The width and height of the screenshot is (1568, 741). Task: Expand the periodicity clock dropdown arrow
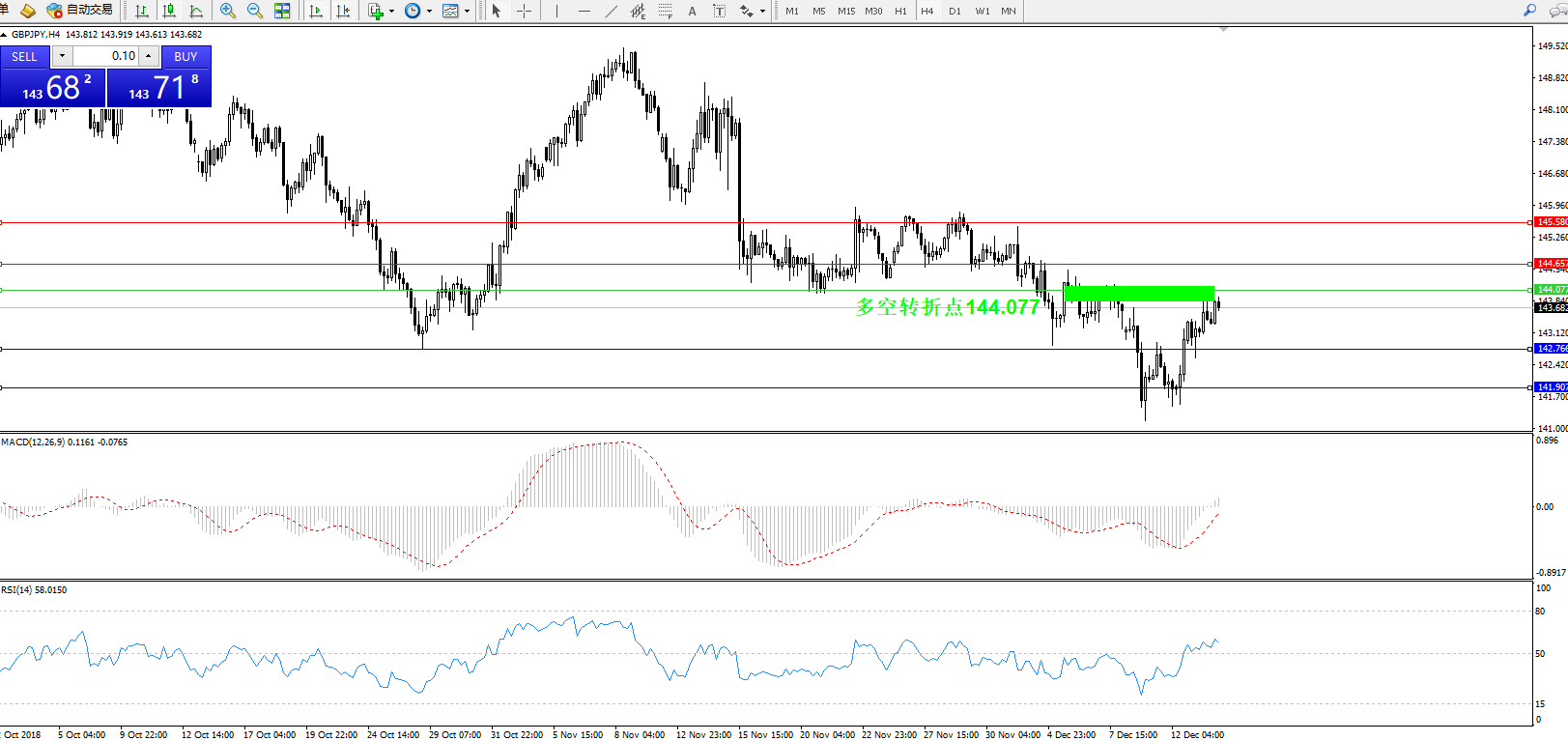[429, 12]
